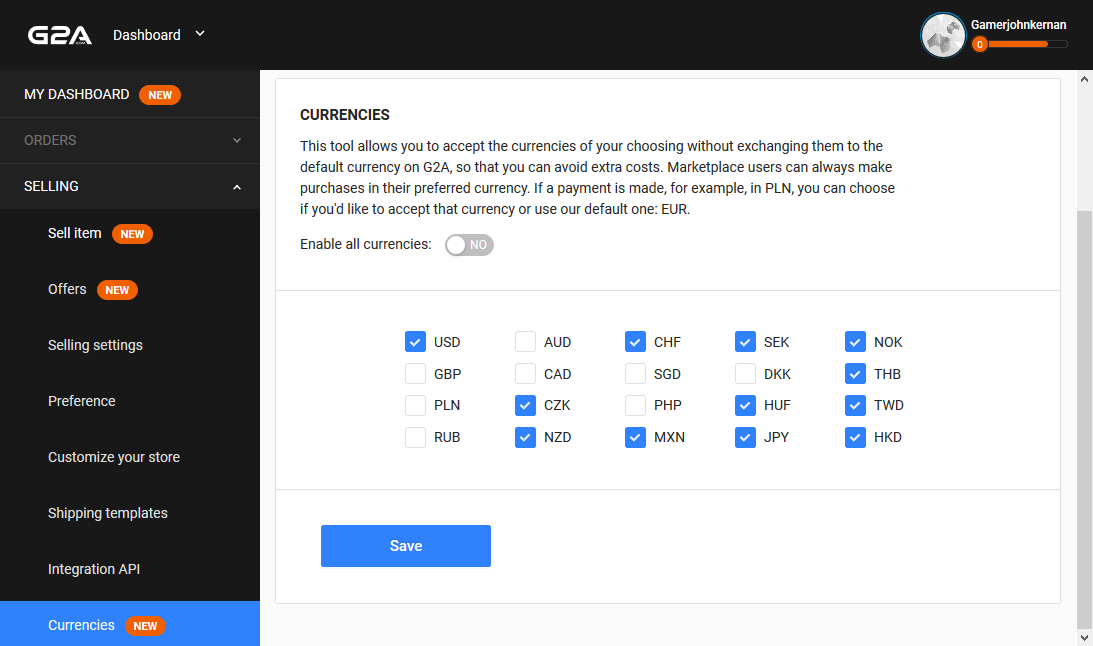Open the Integration API page
1093x646 pixels.
(x=94, y=569)
